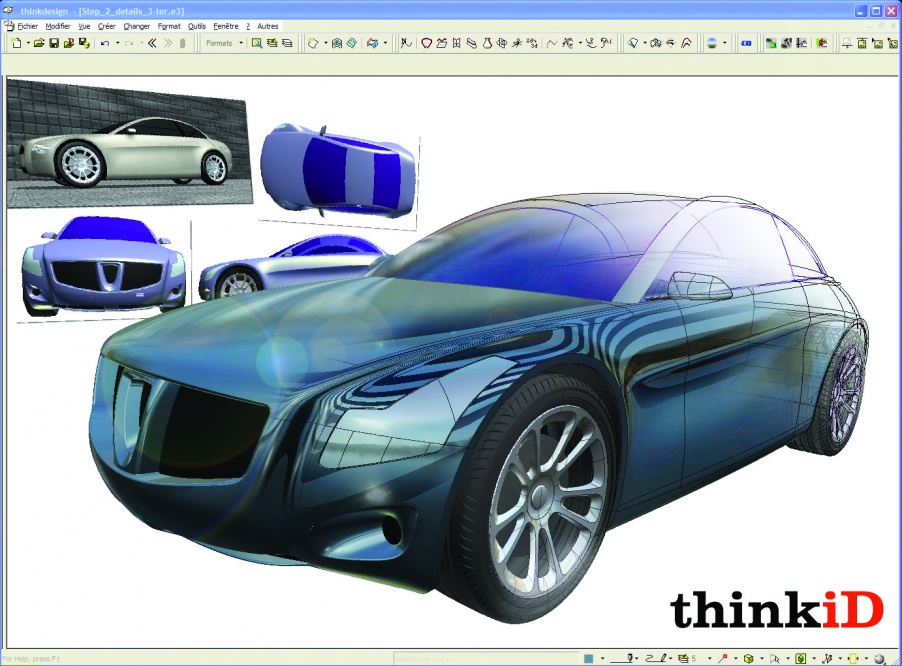The height and width of the screenshot is (666, 902).
Task: Open the Format menu
Action: pyautogui.click(x=169, y=26)
